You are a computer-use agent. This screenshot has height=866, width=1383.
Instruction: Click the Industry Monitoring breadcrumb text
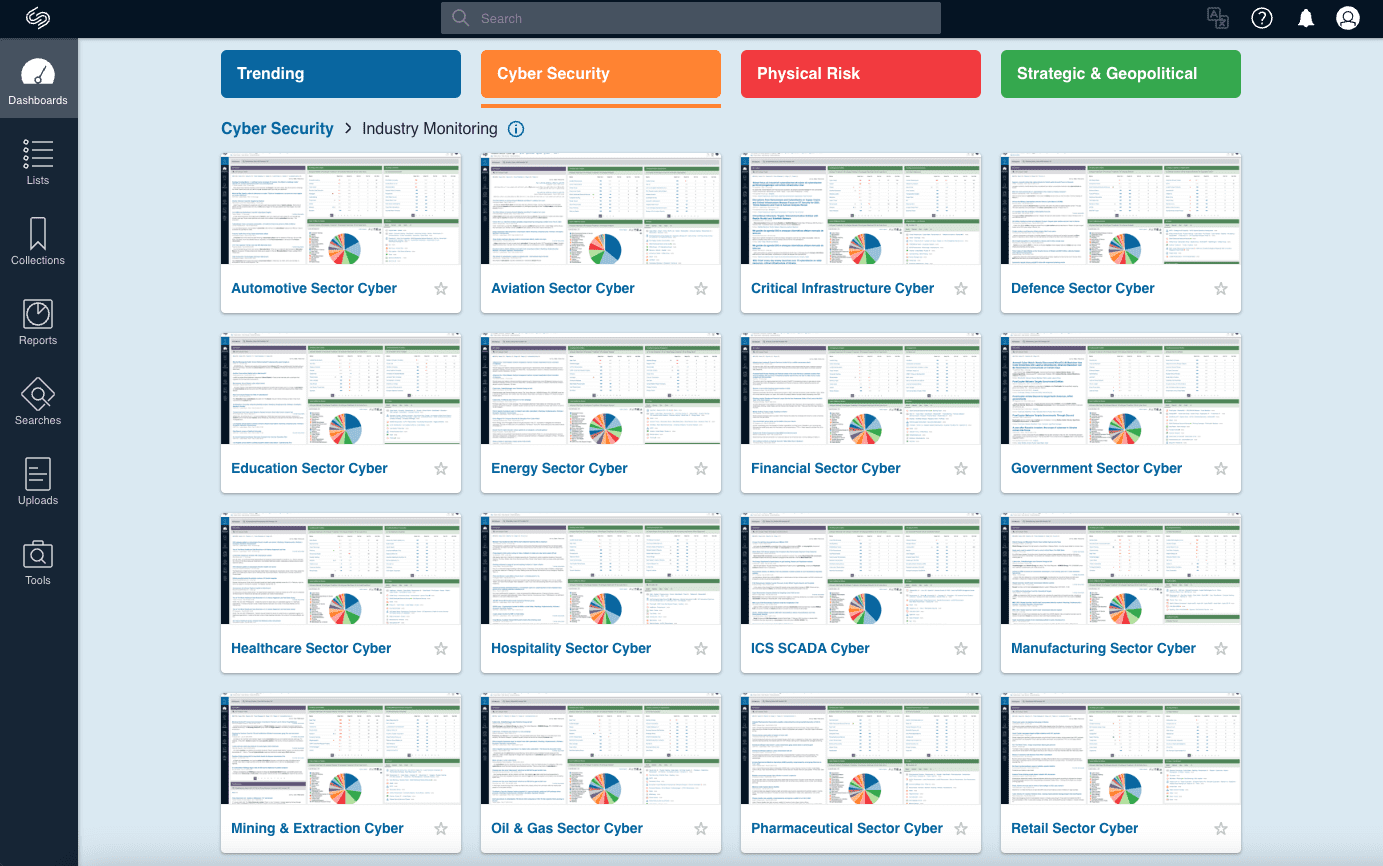tap(430, 129)
